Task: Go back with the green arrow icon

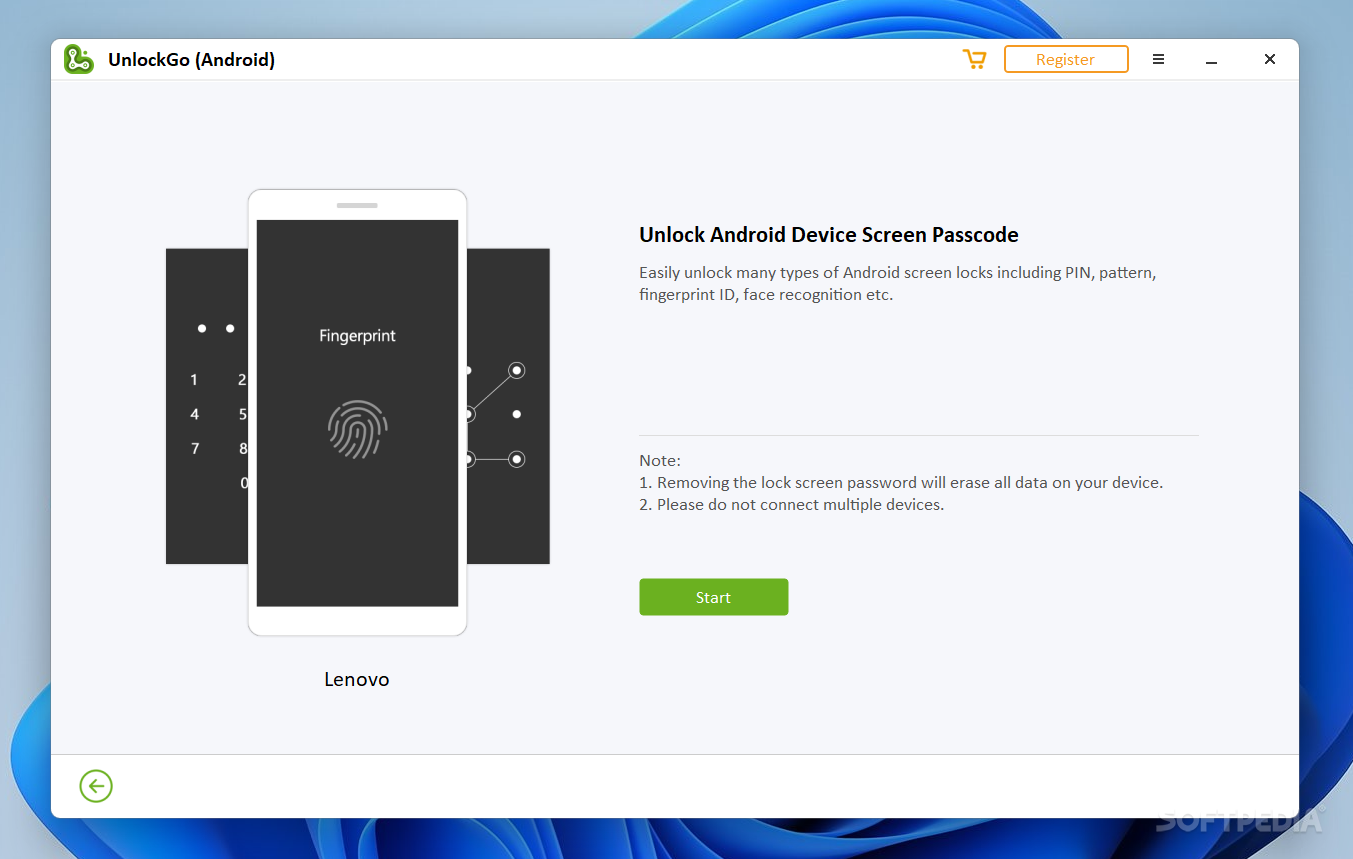Action: (96, 786)
